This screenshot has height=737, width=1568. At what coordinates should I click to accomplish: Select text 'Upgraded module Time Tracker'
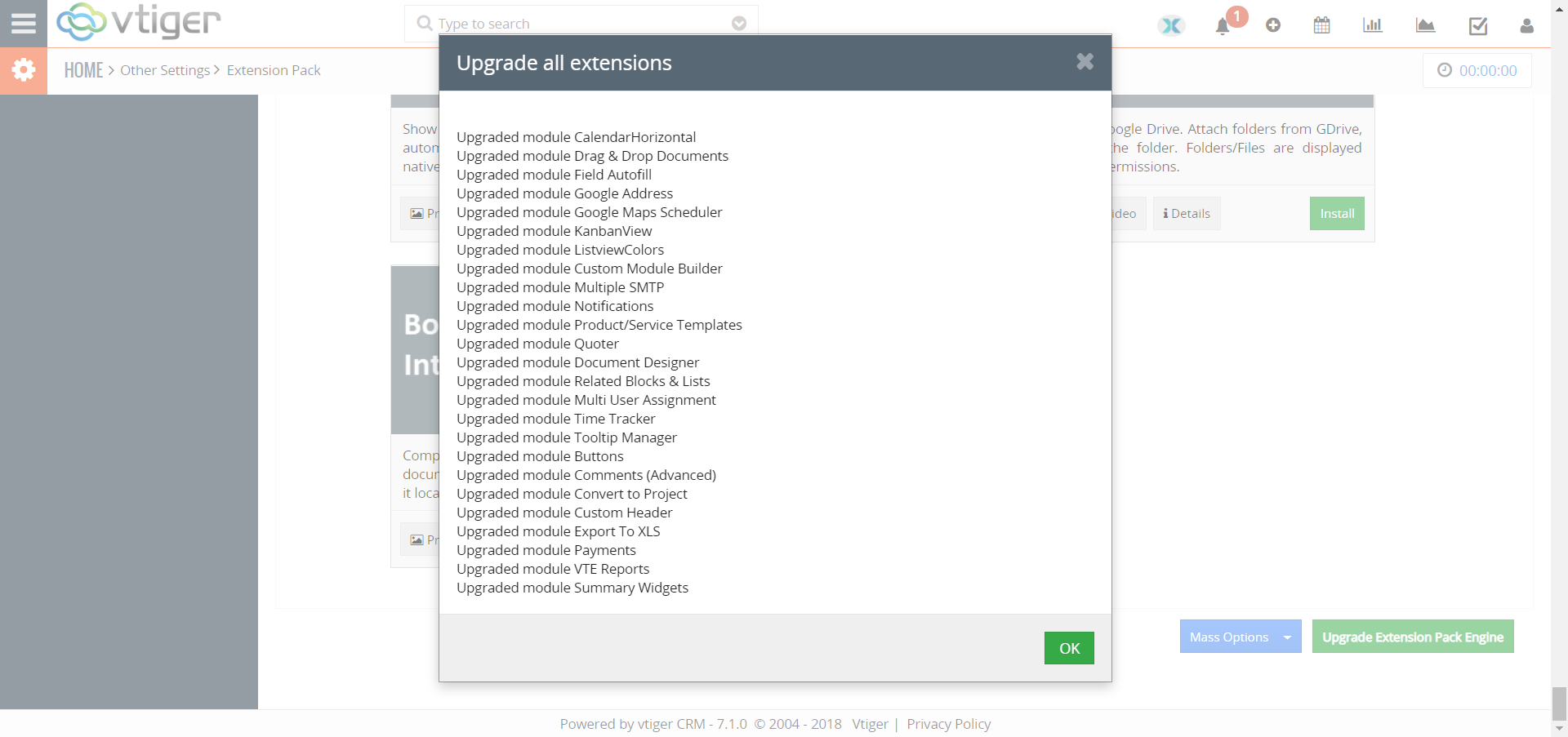tap(555, 419)
